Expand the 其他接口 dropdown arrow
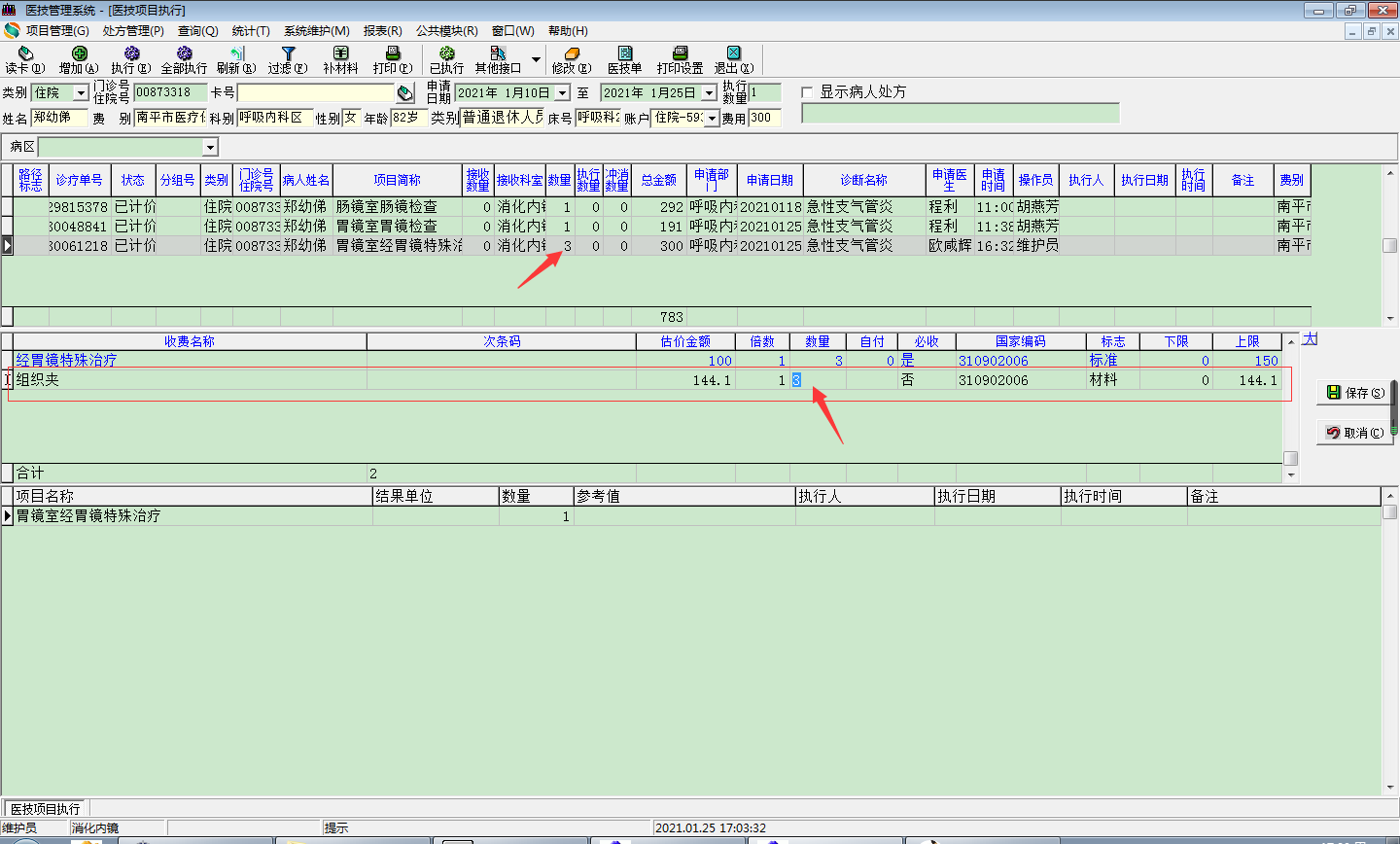 [x=536, y=59]
